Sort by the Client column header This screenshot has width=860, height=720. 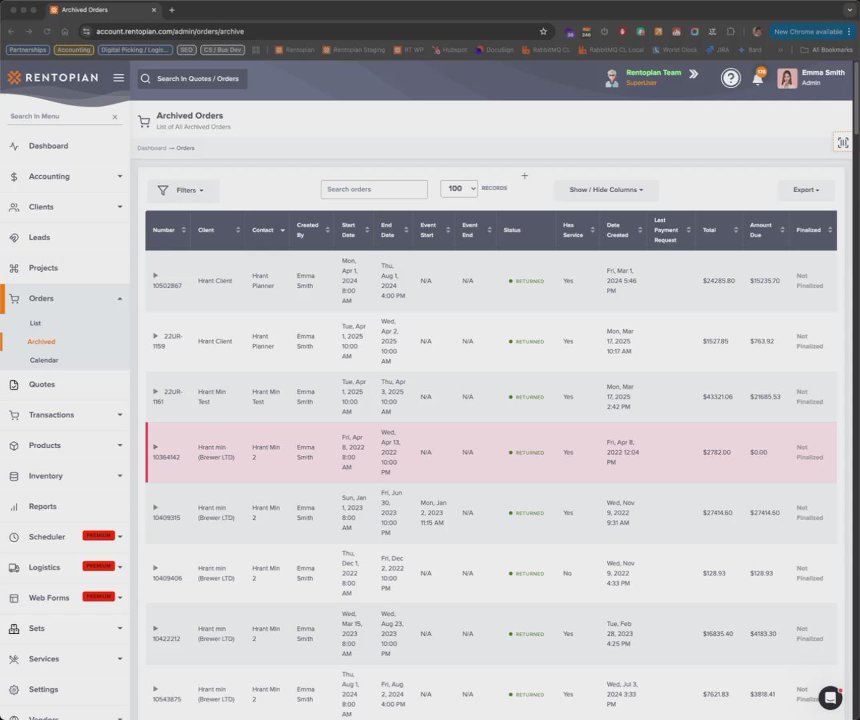click(x=218, y=230)
